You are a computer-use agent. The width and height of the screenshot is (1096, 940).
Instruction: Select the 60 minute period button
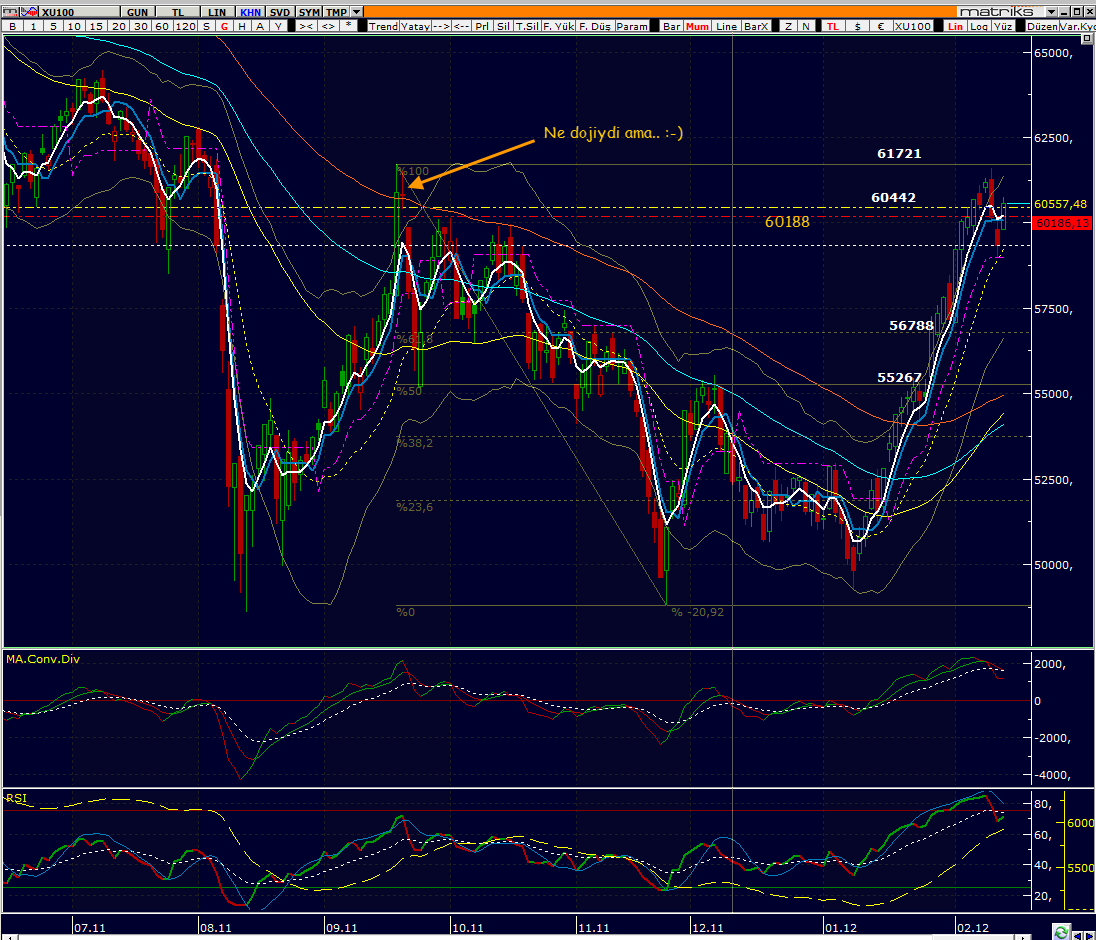point(161,26)
